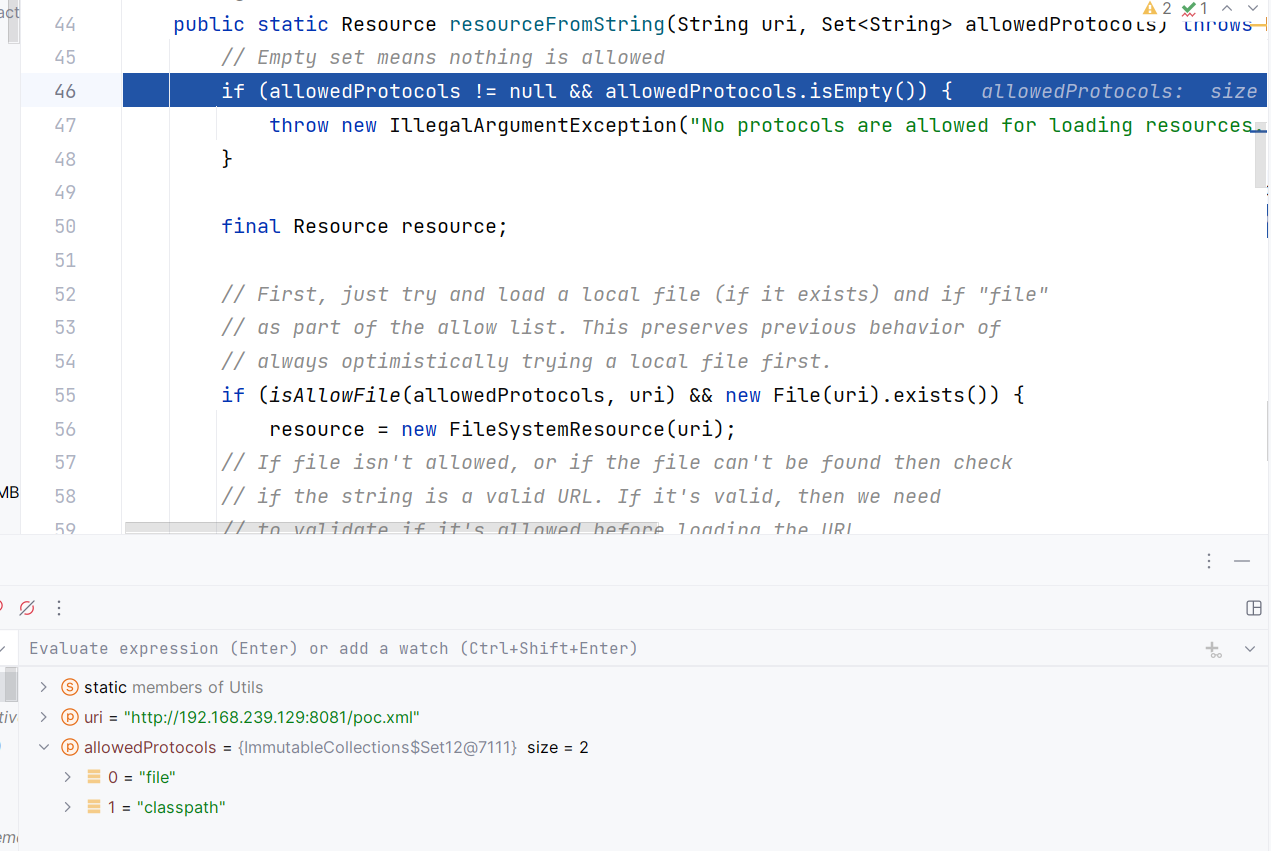Toggle breakpoint on line 55 gutter
Viewport: 1271px width, 851px height.
[65, 395]
